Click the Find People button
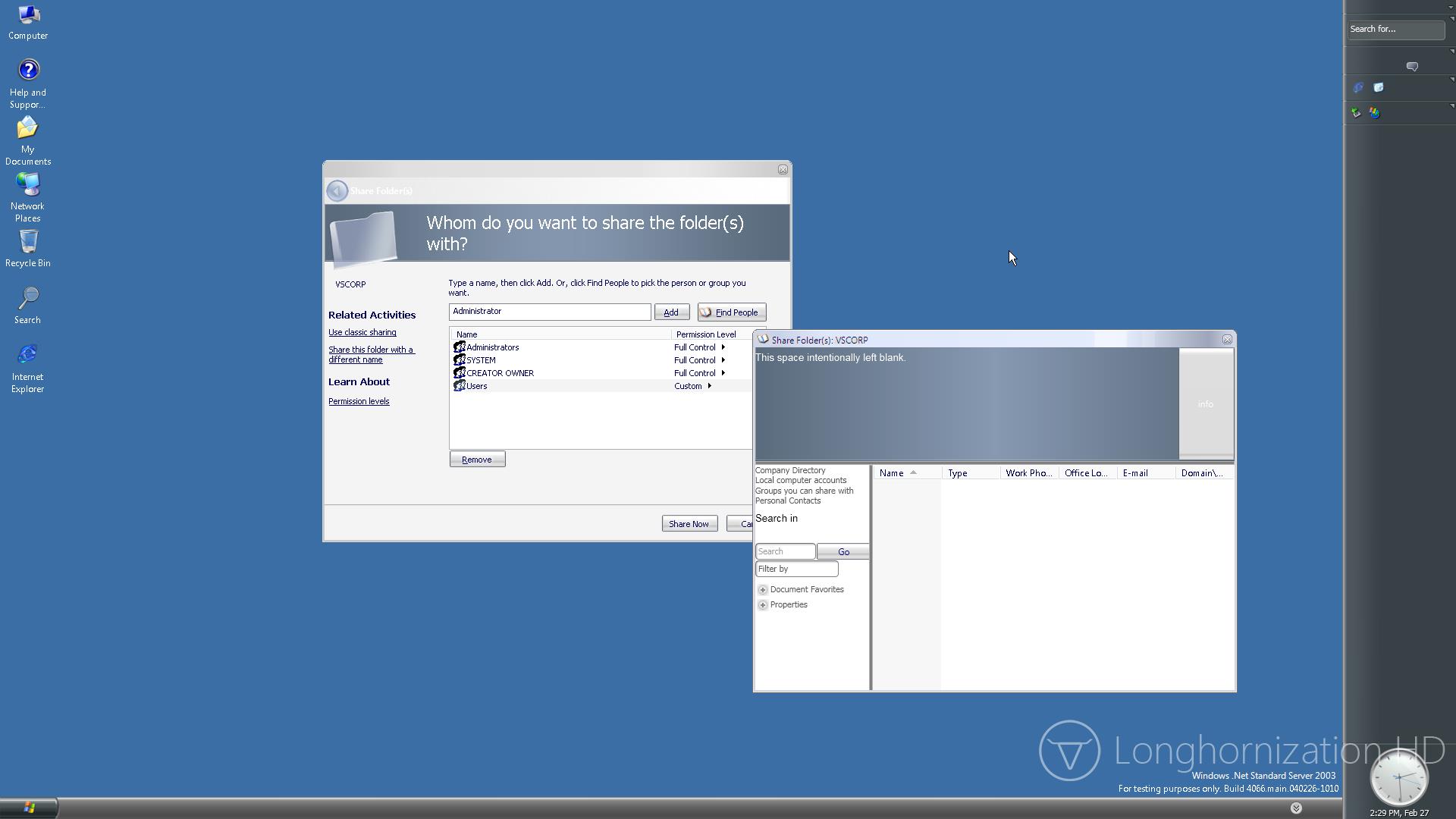The width and height of the screenshot is (1456, 819). pyautogui.click(x=731, y=312)
